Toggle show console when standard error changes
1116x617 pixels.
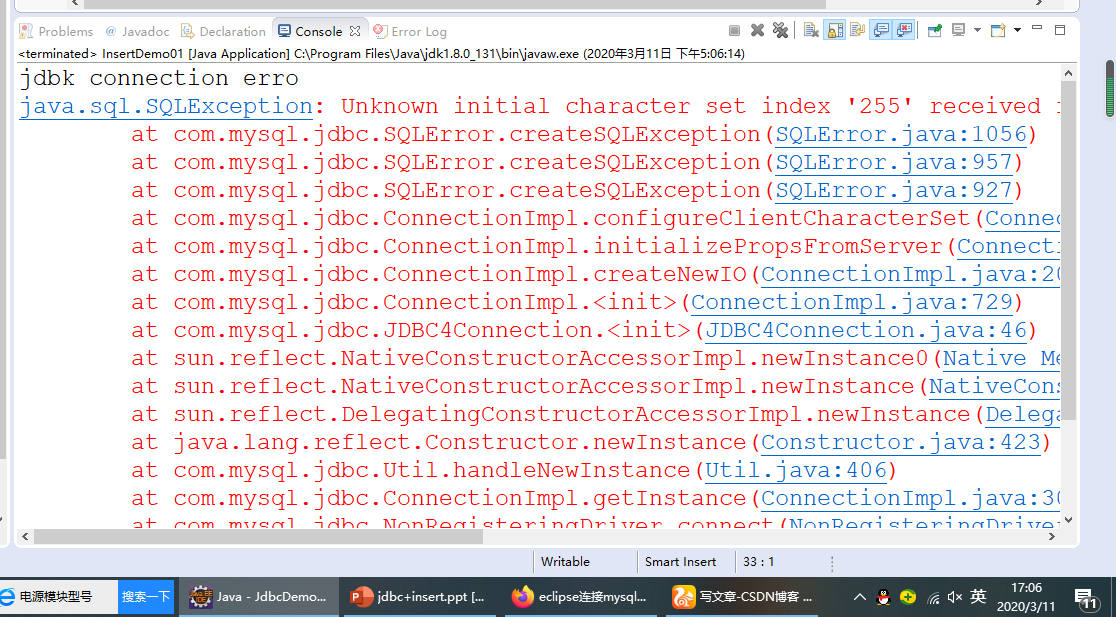905,31
